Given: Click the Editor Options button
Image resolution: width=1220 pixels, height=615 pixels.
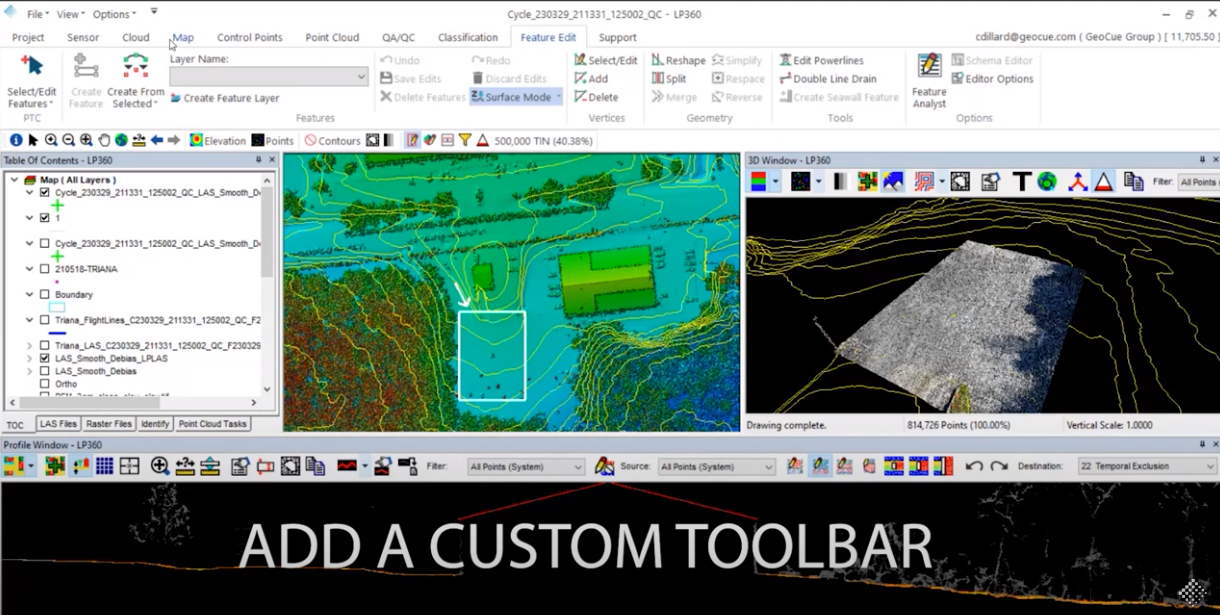Looking at the screenshot, I should 993,78.
